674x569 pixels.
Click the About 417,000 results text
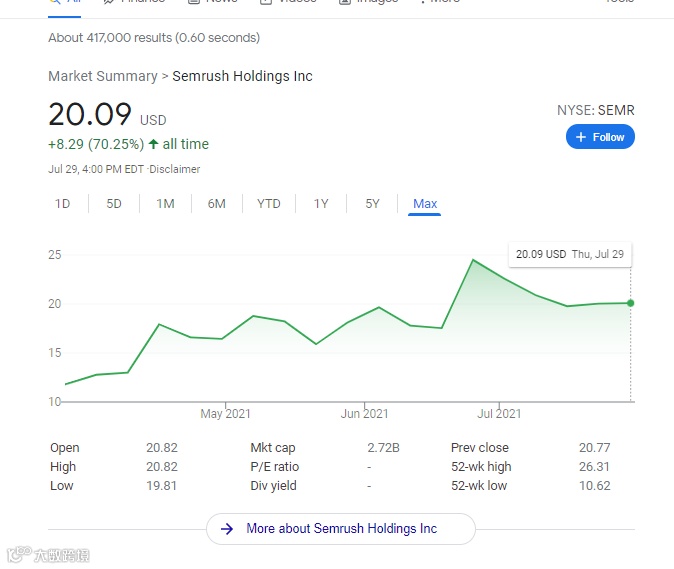point(154,38)
